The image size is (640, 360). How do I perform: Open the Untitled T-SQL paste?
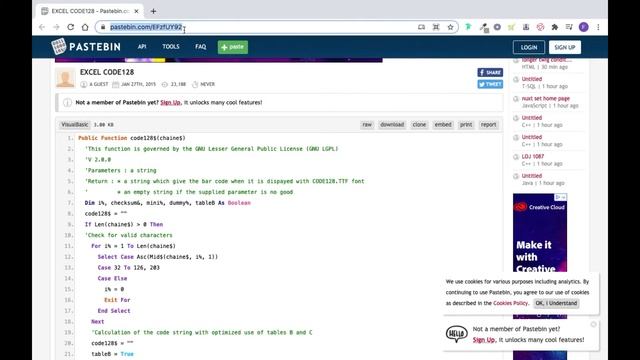pyautogui.click(x=532, y=79)
